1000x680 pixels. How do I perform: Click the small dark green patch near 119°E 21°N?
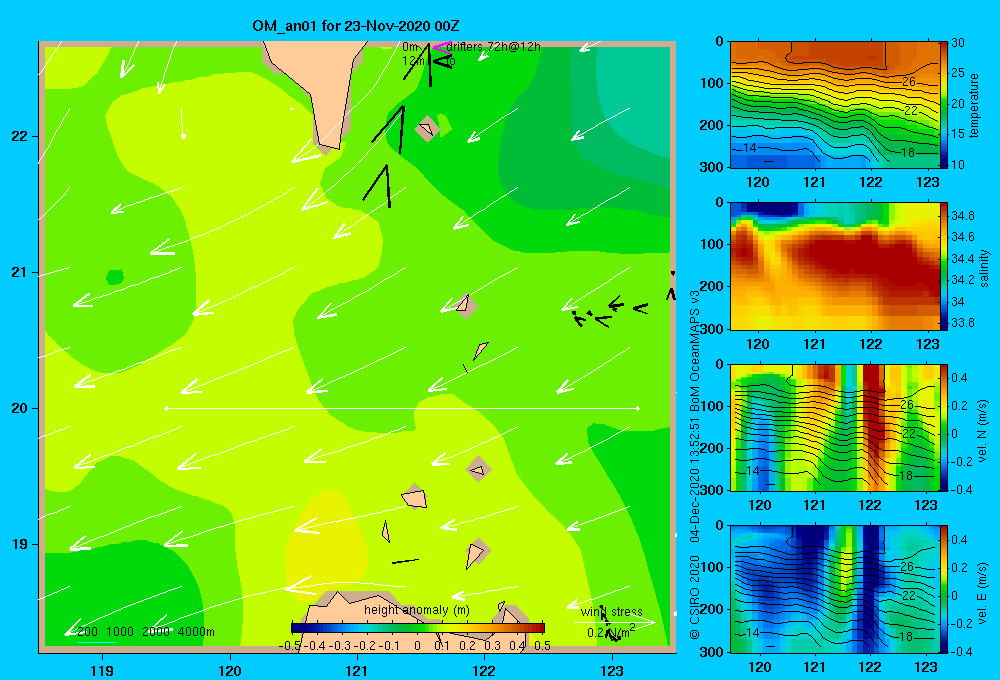[115, 277]
